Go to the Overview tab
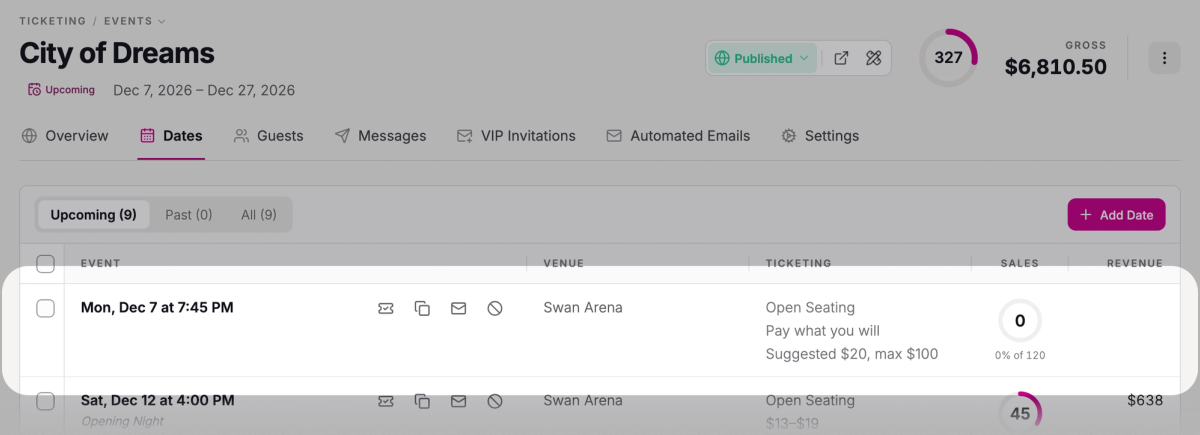This screenshot has height=435, width=1200. [x=65, y=136]
